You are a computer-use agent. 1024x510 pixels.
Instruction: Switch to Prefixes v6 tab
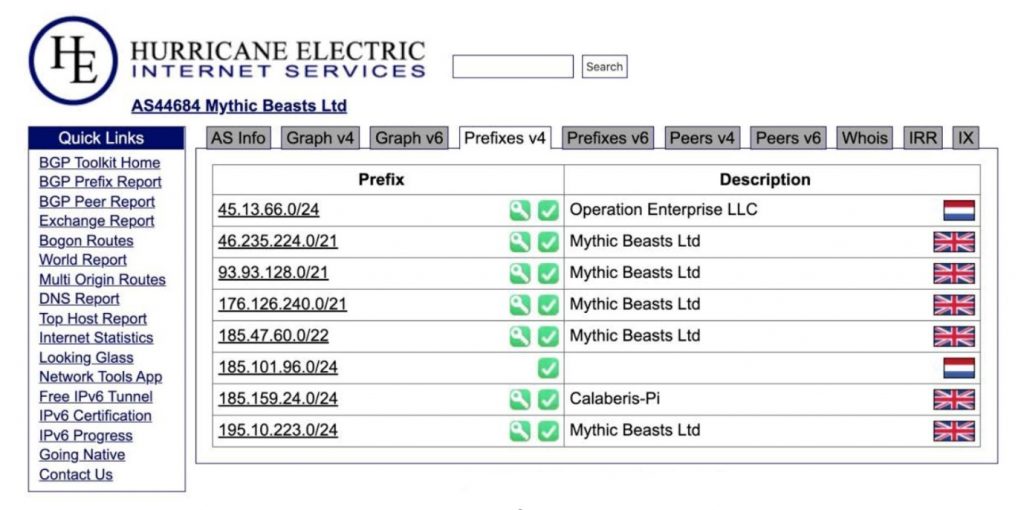pos(607,138)
